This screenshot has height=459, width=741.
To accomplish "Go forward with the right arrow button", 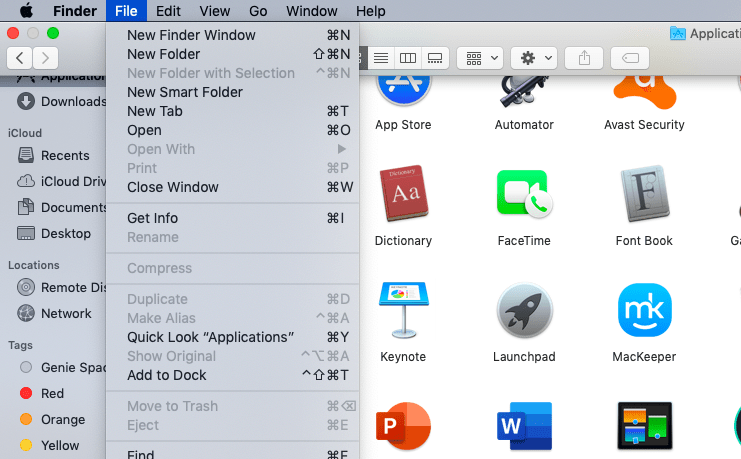I will pos(45,58).
